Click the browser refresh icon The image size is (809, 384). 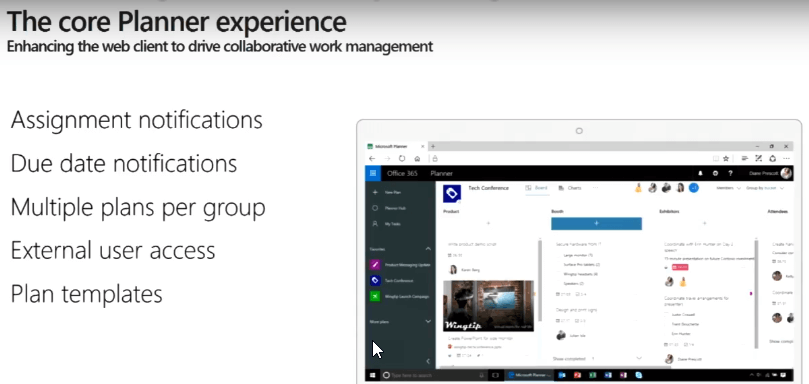pos(402,158)
